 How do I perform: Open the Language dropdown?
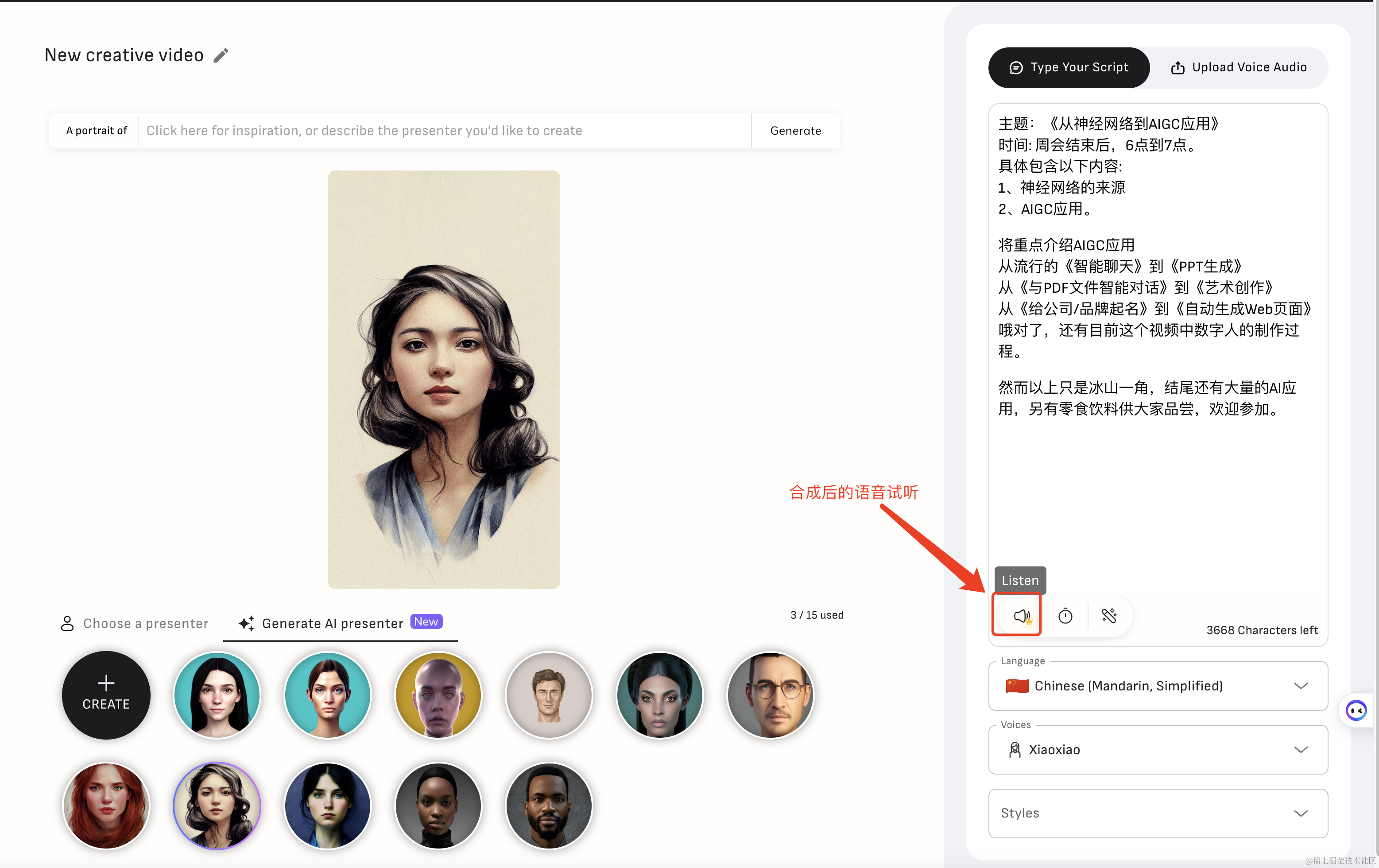point(1158,686)
